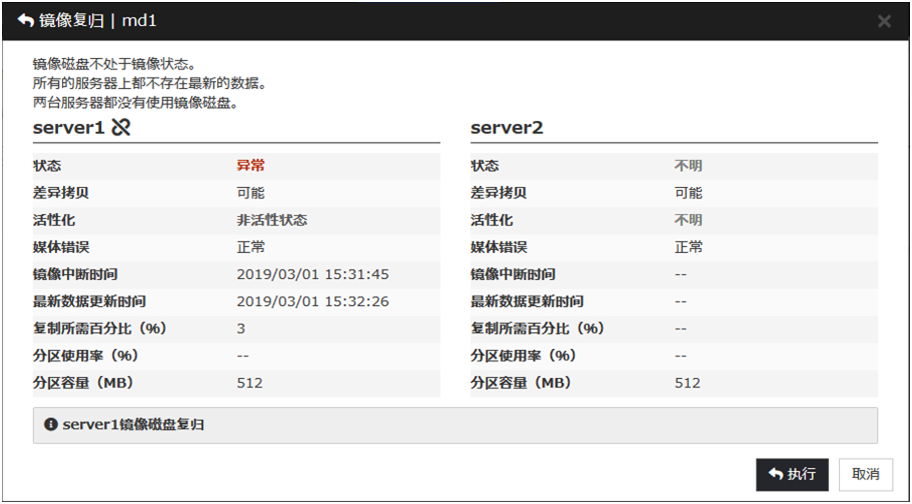Click server1's copy percentage value 3
The width and height of the screenshot is (912, 504).
[241, 328]
